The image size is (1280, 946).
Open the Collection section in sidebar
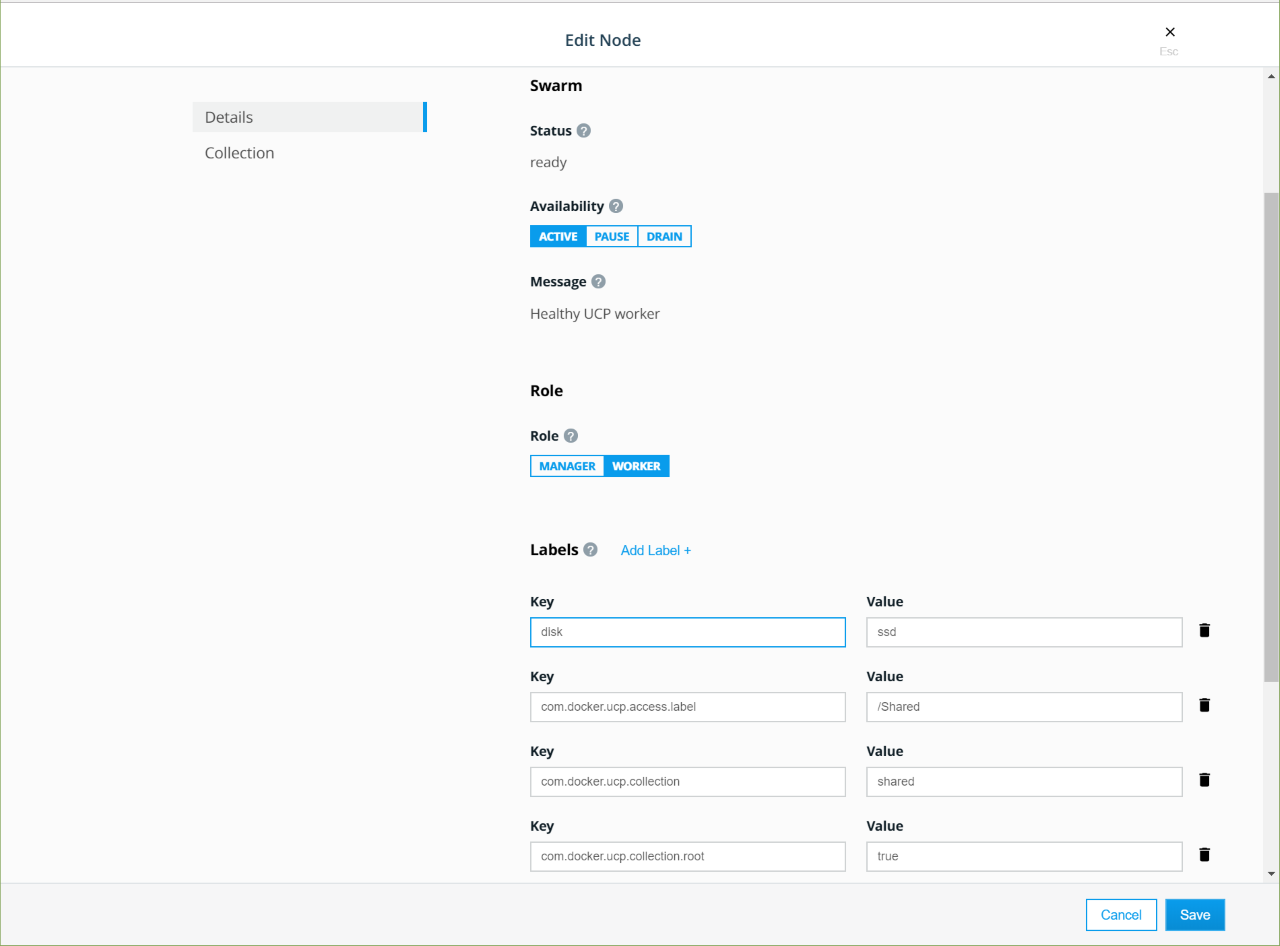[x=240, y=153]
